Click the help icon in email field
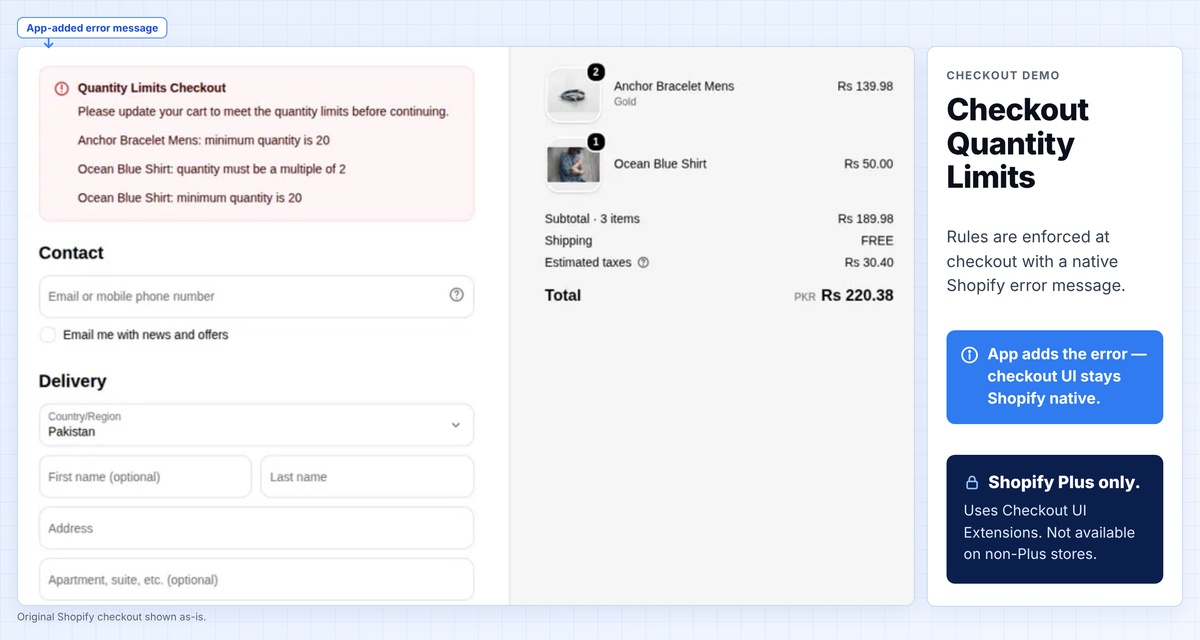This screenshot has width=1200, height=640. [x=457, y=295]
